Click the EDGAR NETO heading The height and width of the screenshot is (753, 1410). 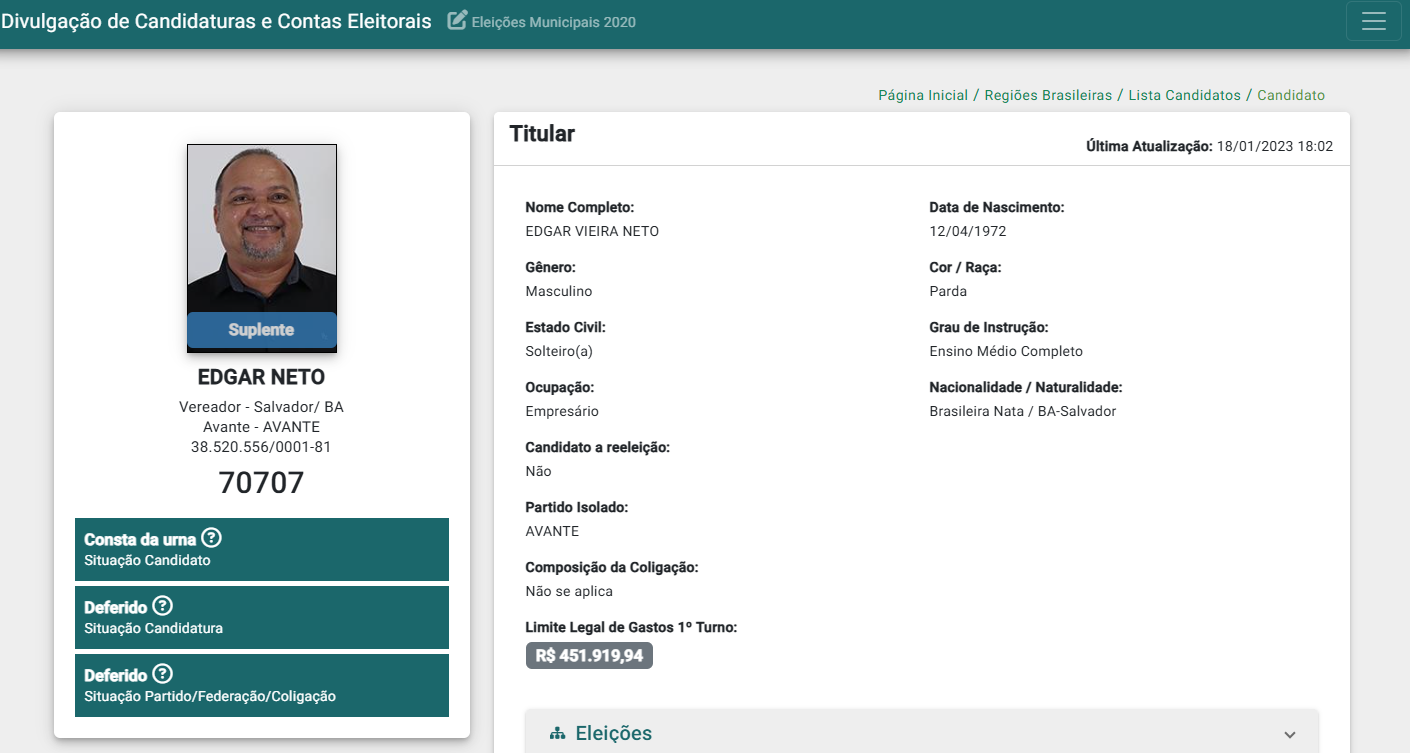(x=261, y=378)
